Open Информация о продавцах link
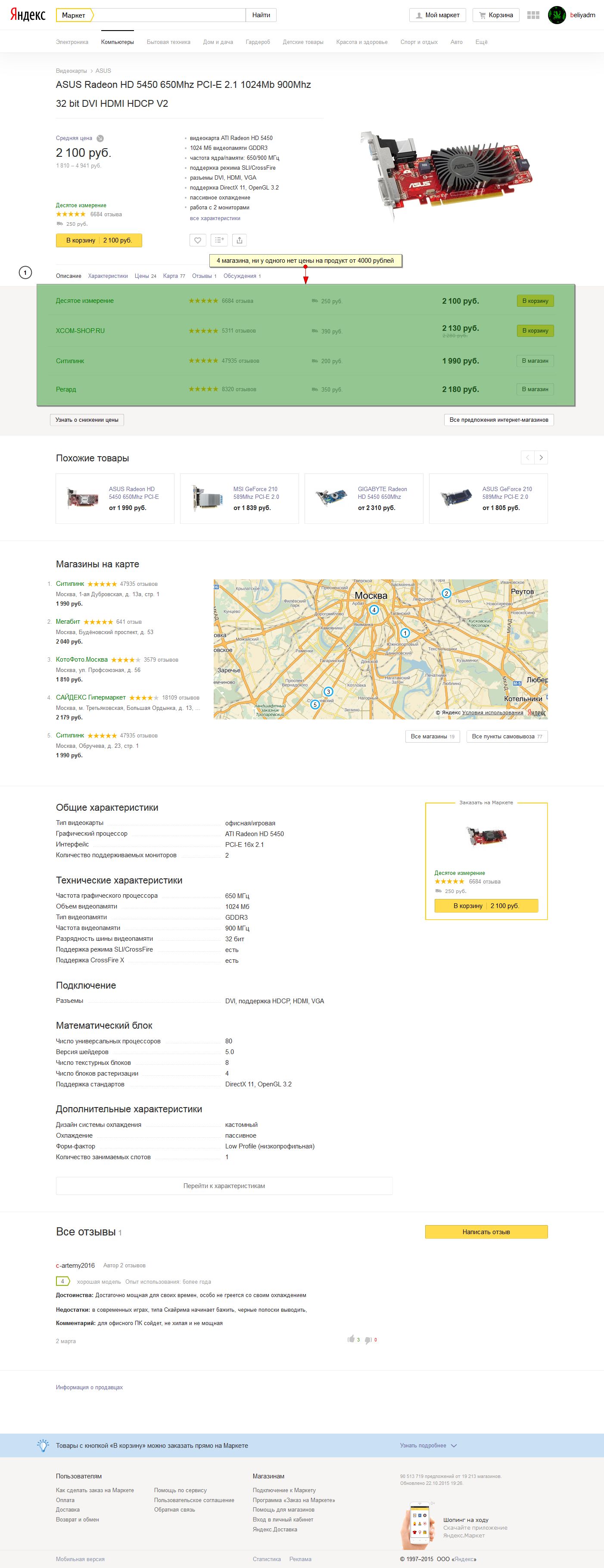This screenshot has width=604, height=1568. (90, 1388)
